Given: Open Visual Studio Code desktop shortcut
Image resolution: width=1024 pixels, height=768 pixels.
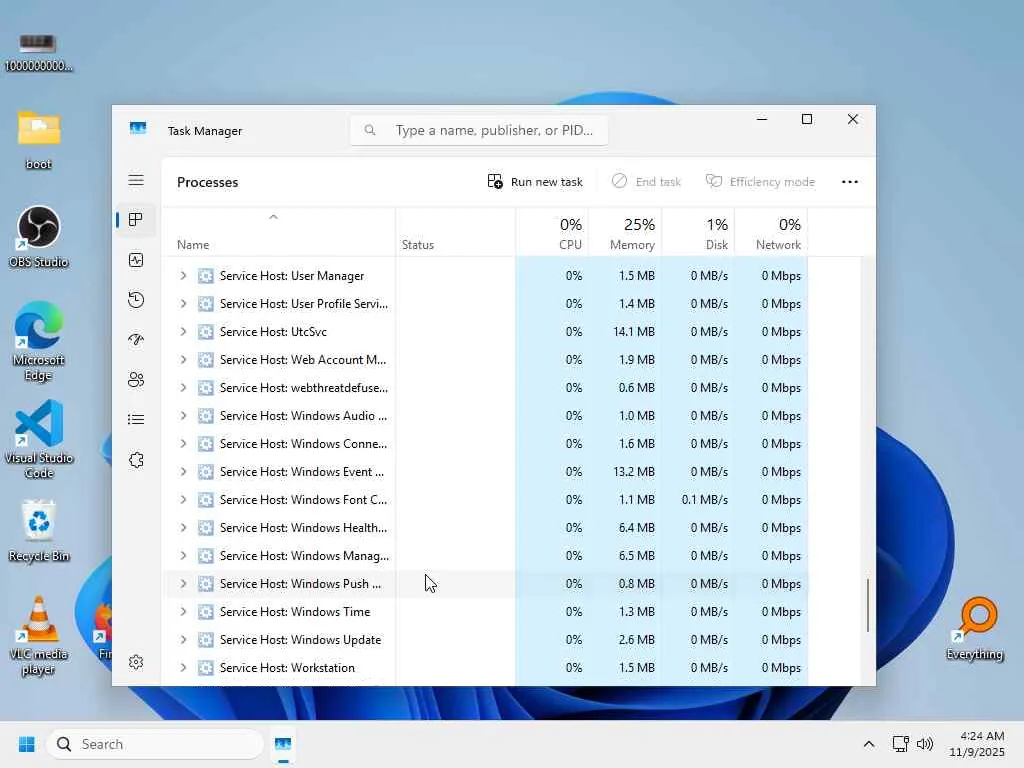Looking at the screenshot, I should tap(39, 439).
